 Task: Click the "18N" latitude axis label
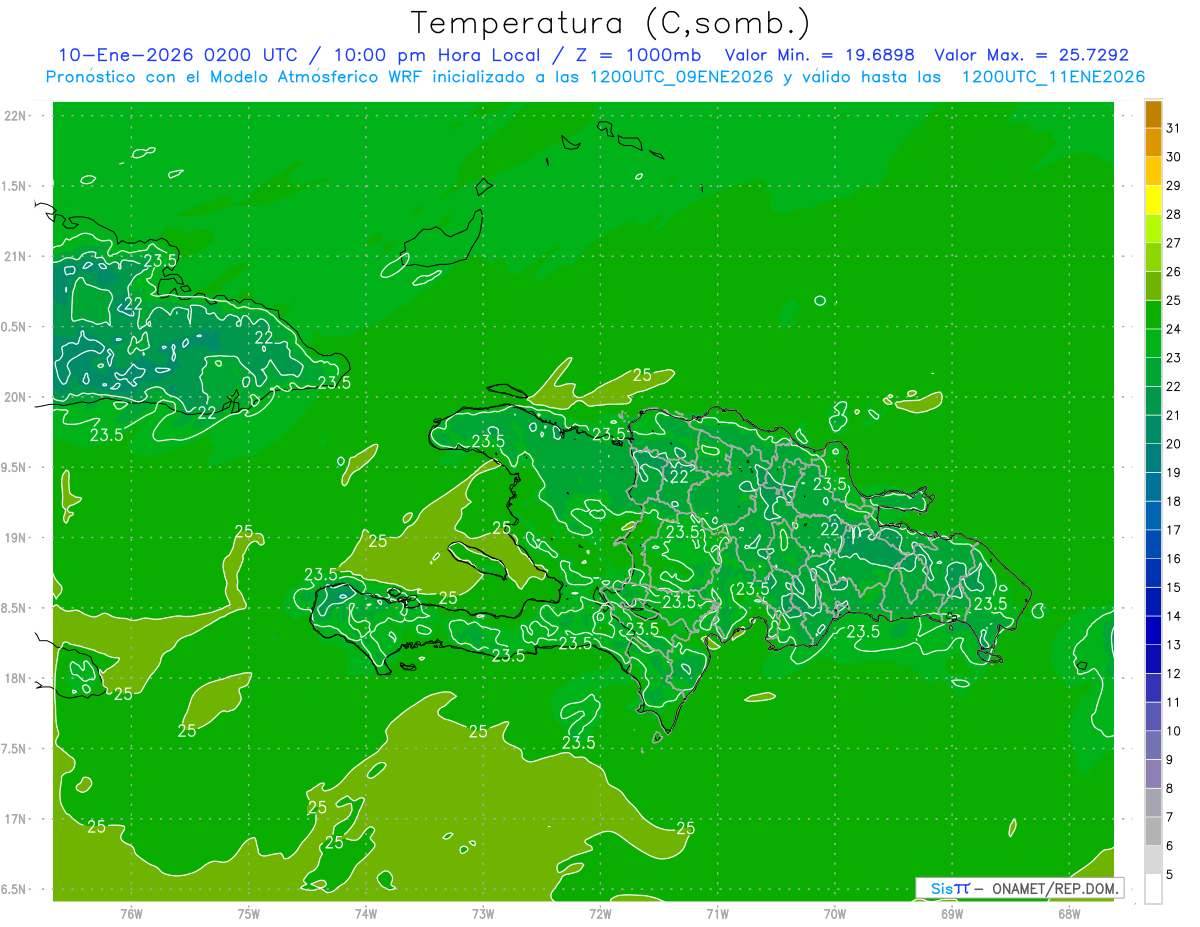click(16, 678)
